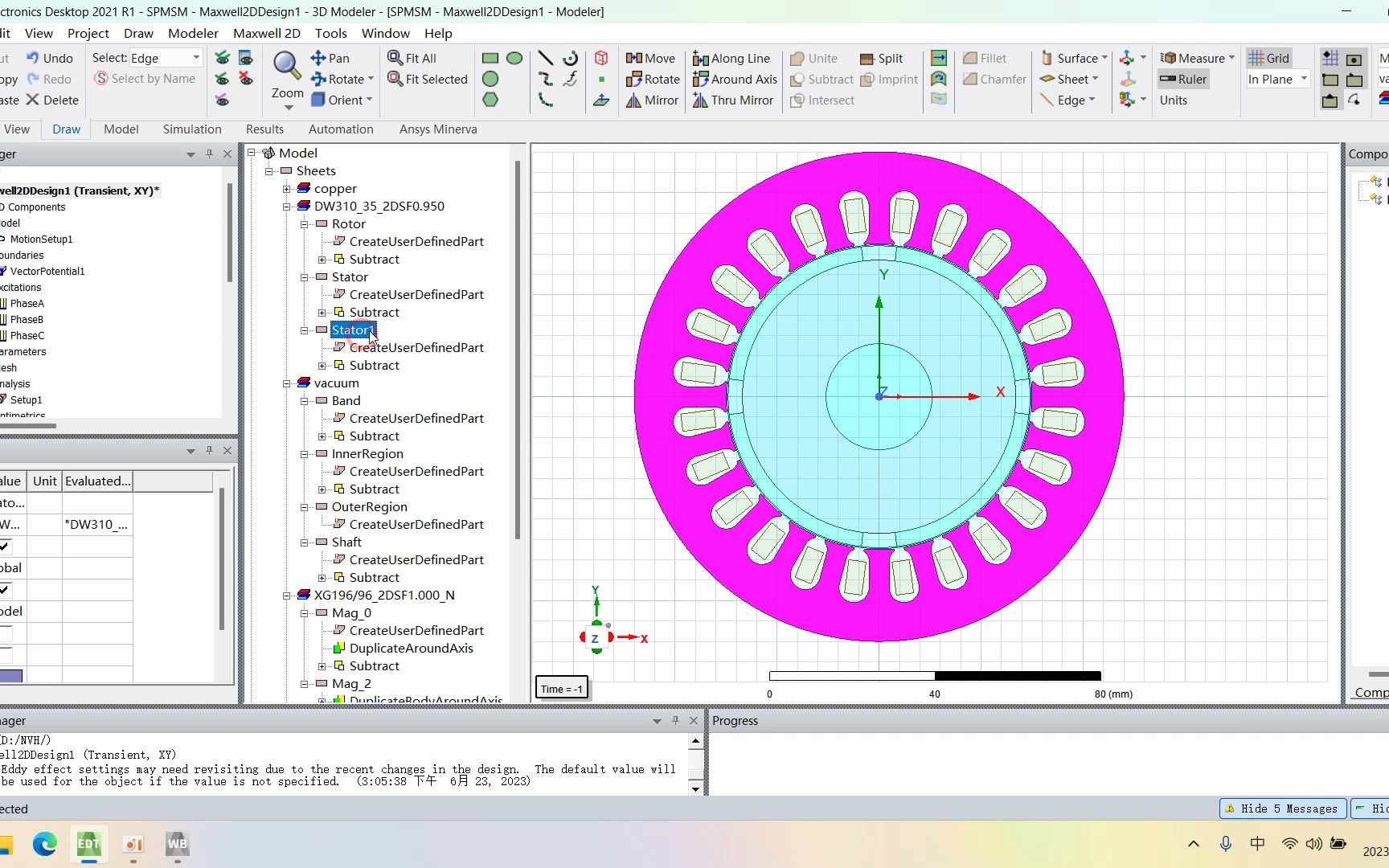Expand the copper material node

click(x=287, y=189)
